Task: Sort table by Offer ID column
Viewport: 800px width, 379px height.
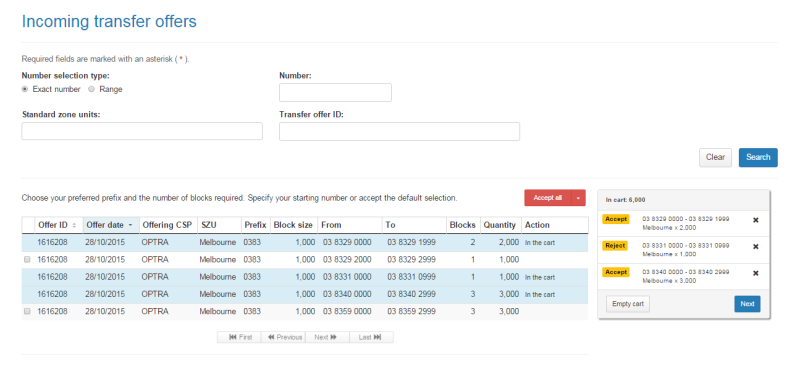Action: point(59,225)
